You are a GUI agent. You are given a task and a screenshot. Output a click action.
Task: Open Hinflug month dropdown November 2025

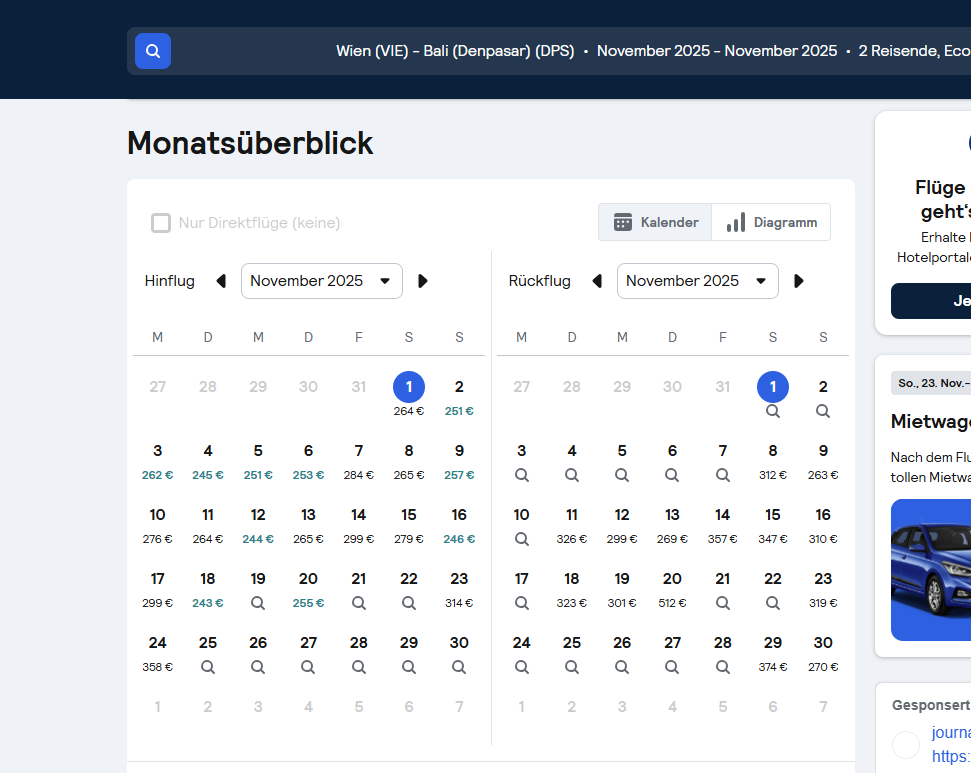(321, 281)
